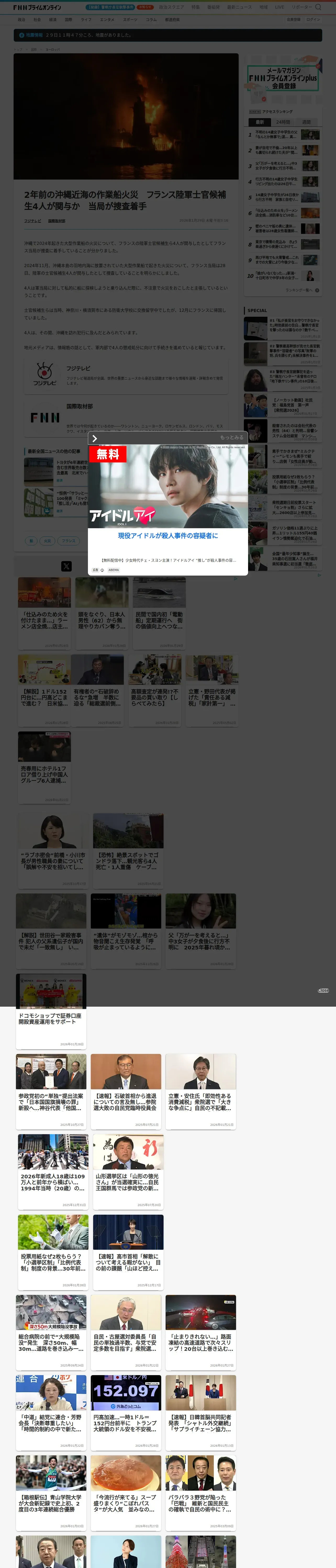Open the 社会 category in the nav bar

click(x=37, y=20)
